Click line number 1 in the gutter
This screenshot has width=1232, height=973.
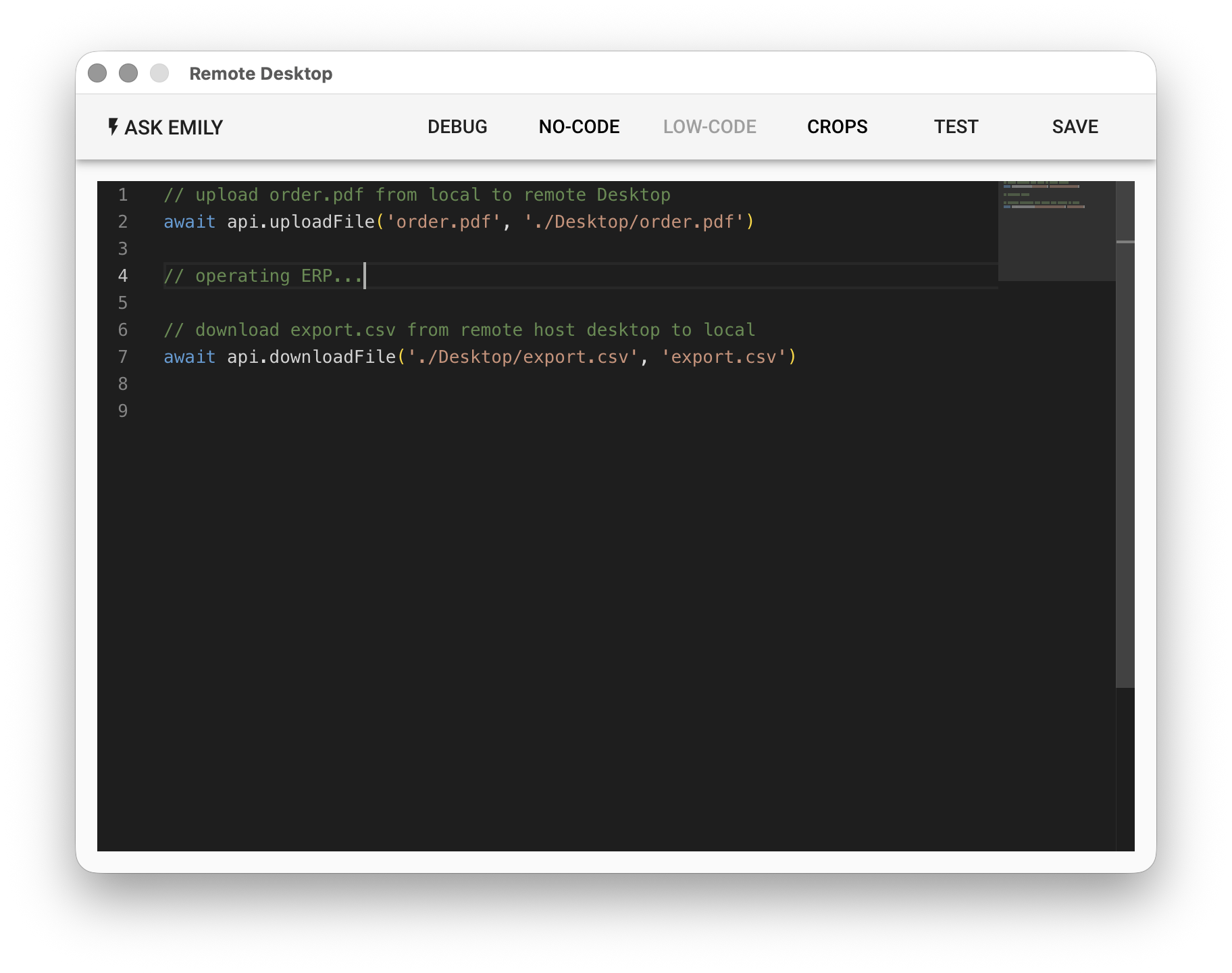tap(123, 195)
